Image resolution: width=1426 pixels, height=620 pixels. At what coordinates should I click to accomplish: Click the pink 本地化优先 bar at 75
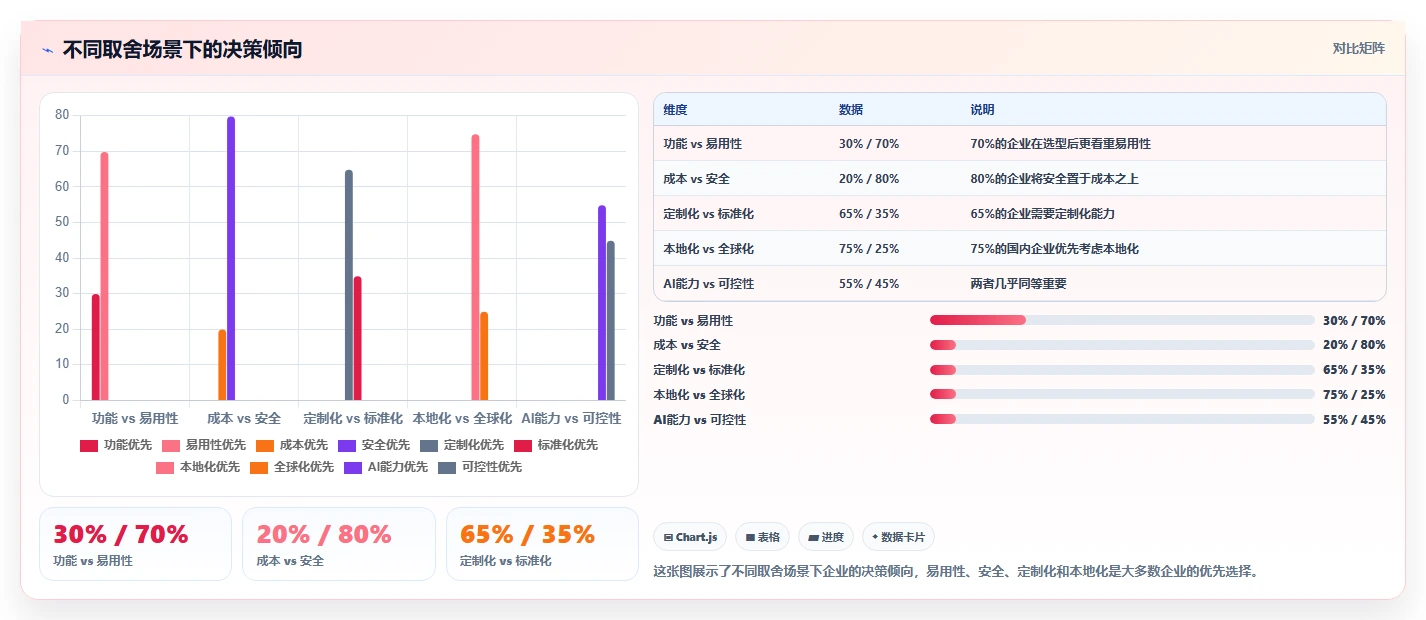pyautogui.click(x=476, y=268)
